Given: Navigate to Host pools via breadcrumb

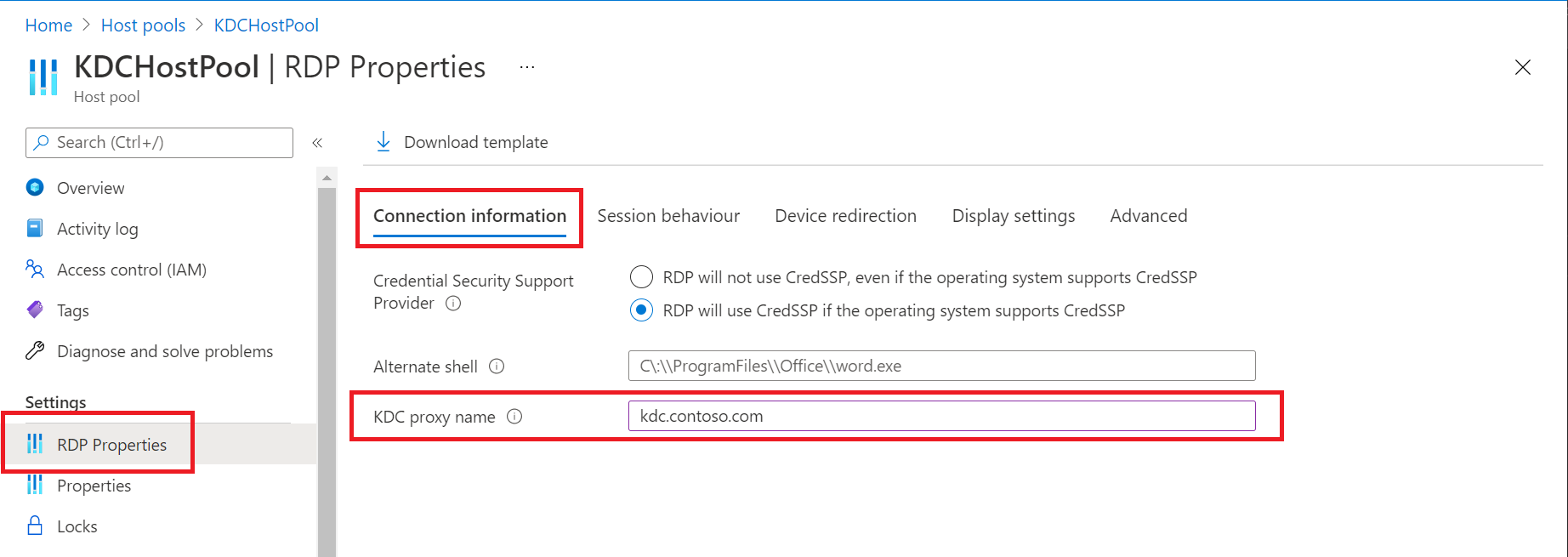Looking at the screenshot, I should [x=143, y=25].
